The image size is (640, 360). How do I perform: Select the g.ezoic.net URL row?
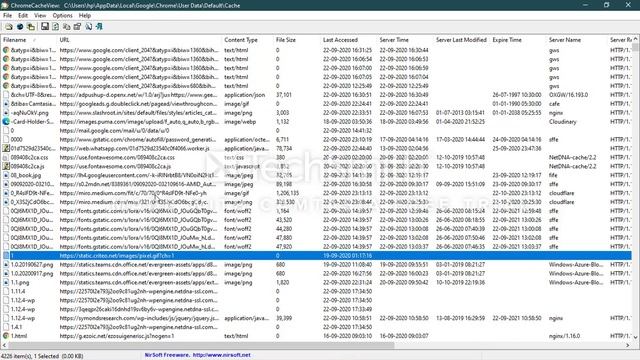point(117,336)
